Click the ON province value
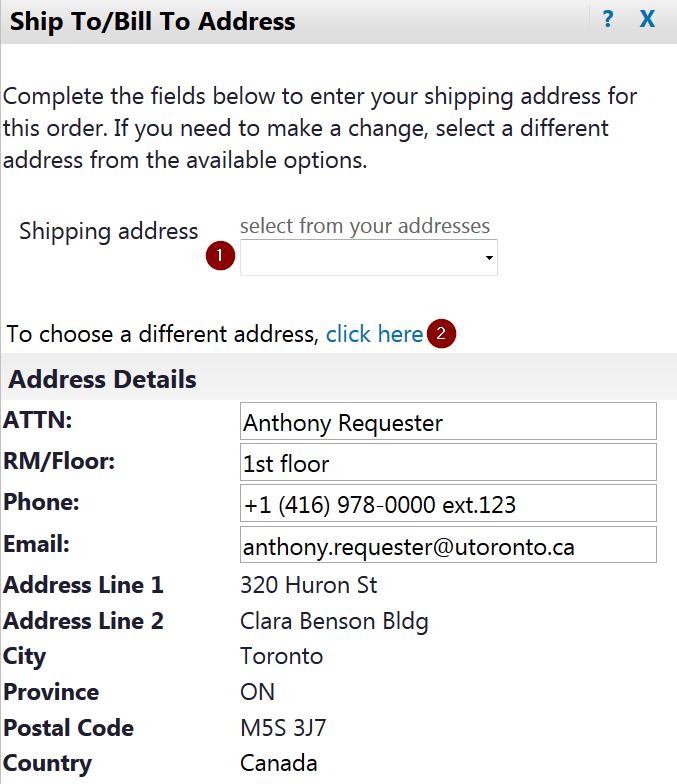The height and width of the screenshot is (784, 677). (x=257, y=692)
